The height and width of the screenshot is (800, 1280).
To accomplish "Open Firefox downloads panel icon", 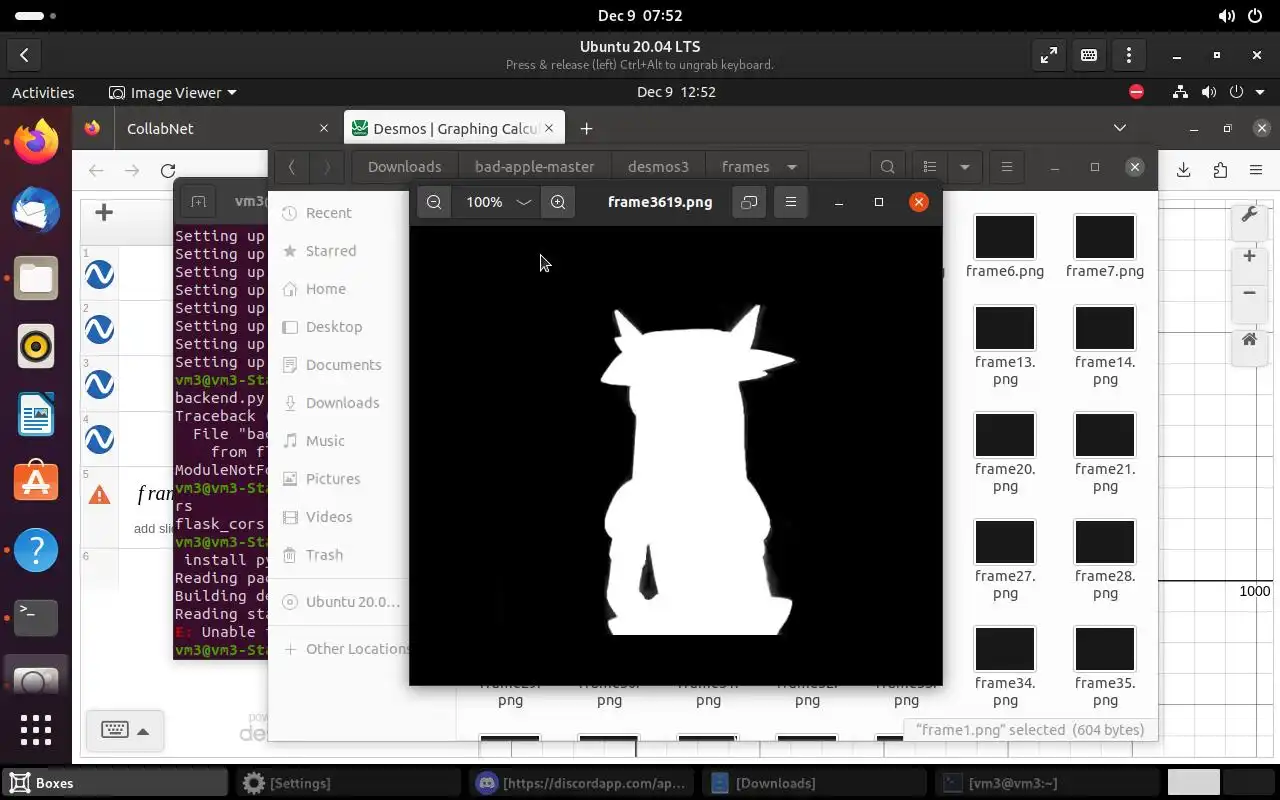I will [x=1183, y=170].
